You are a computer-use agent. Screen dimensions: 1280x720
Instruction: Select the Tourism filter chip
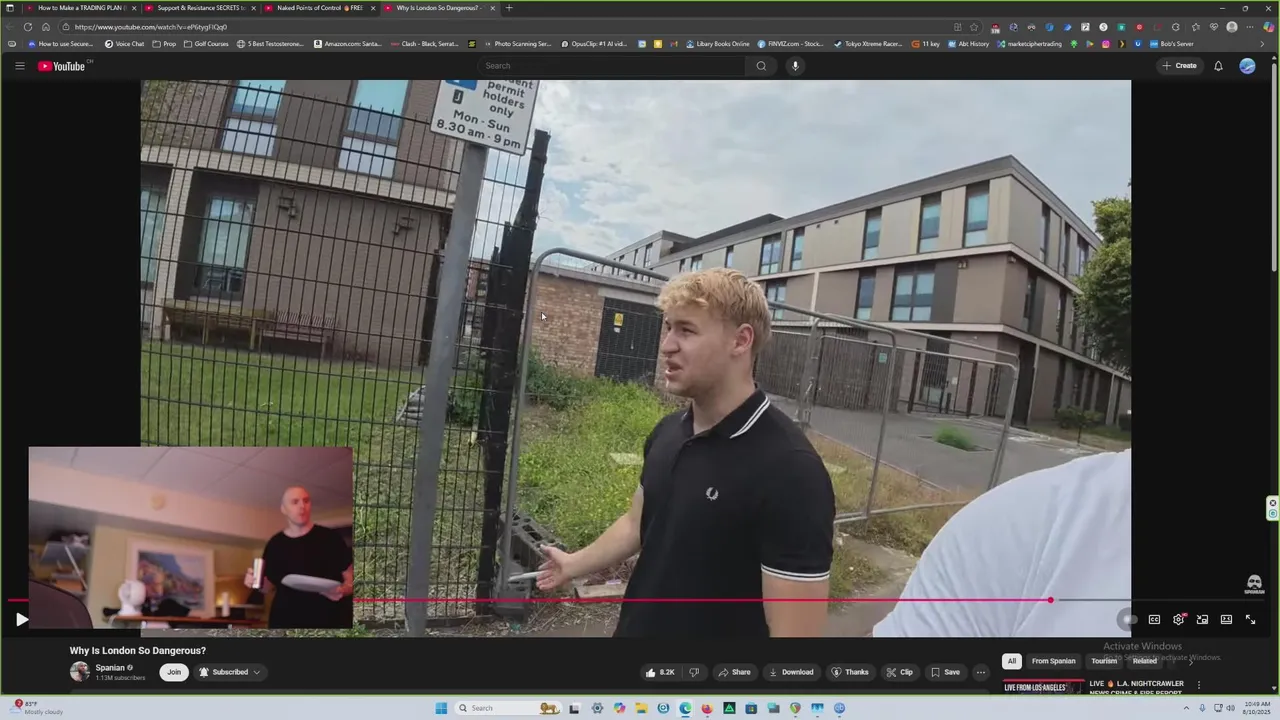pos(1104,661)
